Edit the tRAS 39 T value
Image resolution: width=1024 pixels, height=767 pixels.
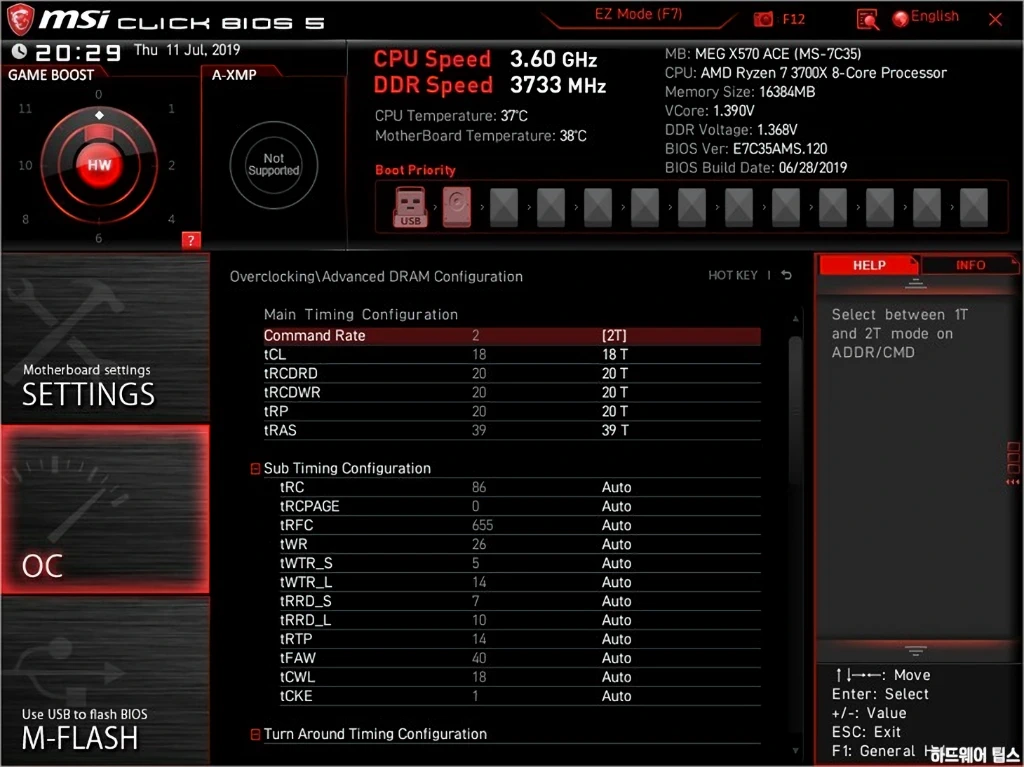(615, 430)
